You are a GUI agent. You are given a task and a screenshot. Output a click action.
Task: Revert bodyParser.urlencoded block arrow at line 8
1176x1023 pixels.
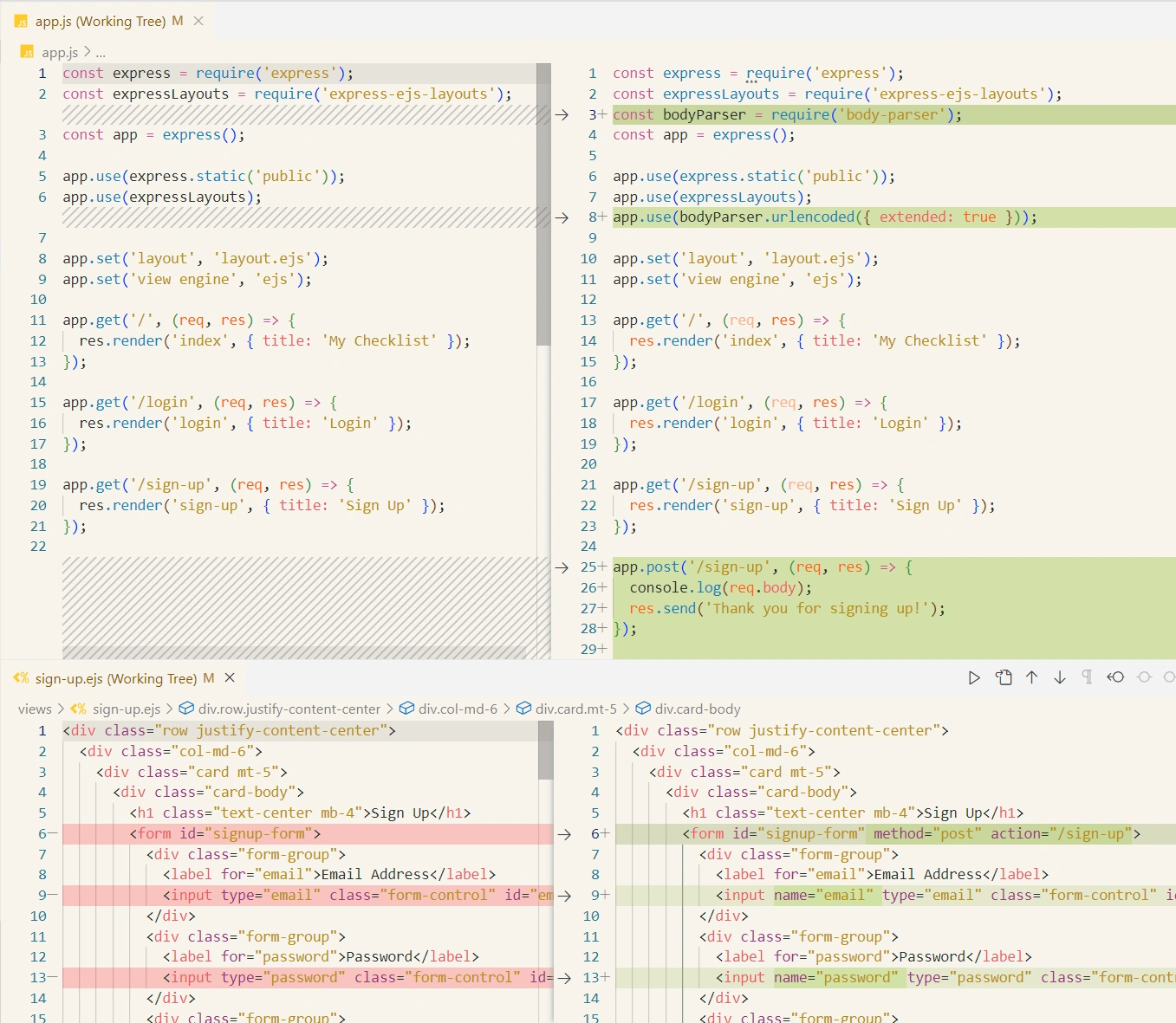click(562, 217)
